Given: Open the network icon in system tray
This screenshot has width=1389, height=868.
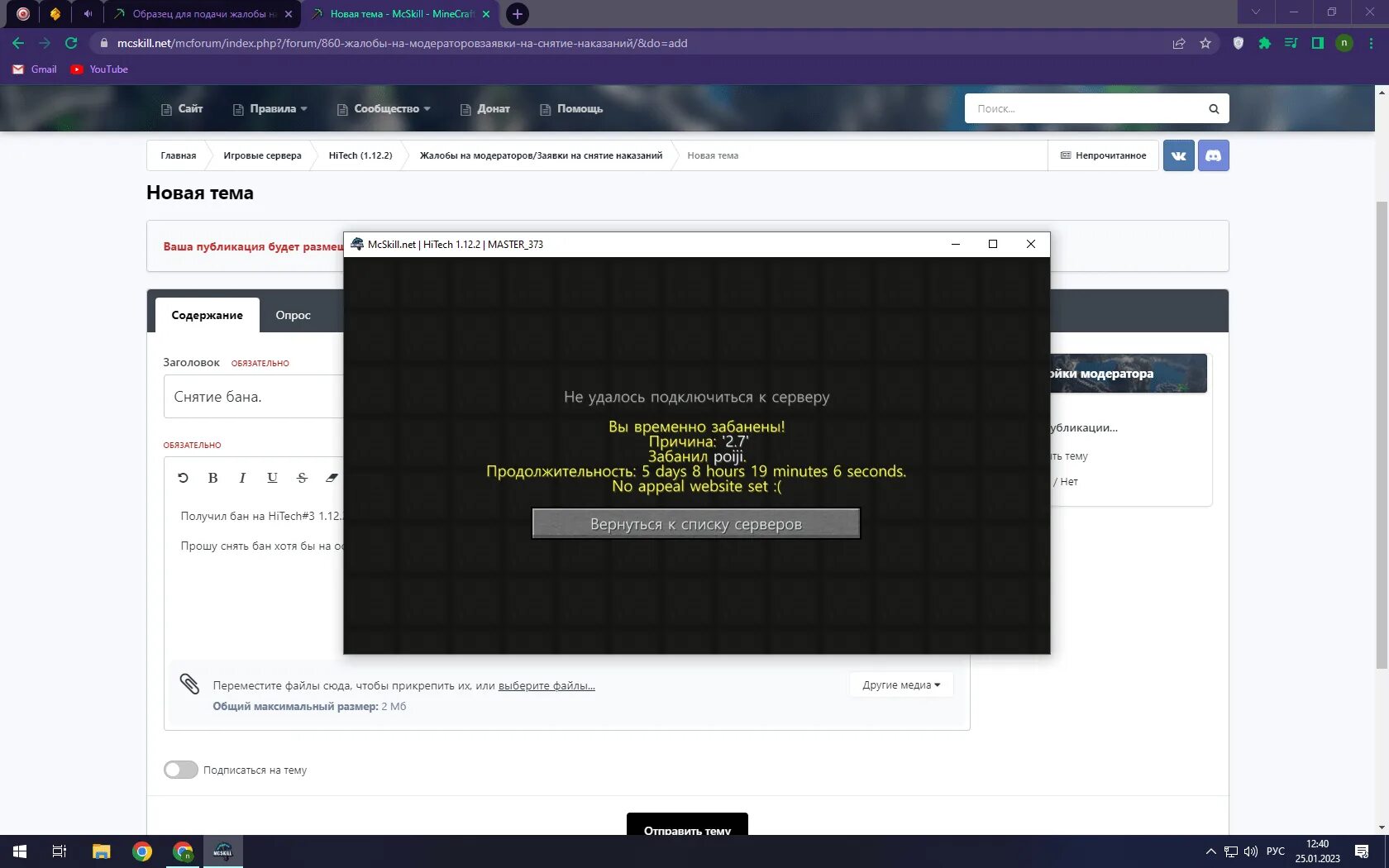Looking at the screenshot, I should 1231,851.
